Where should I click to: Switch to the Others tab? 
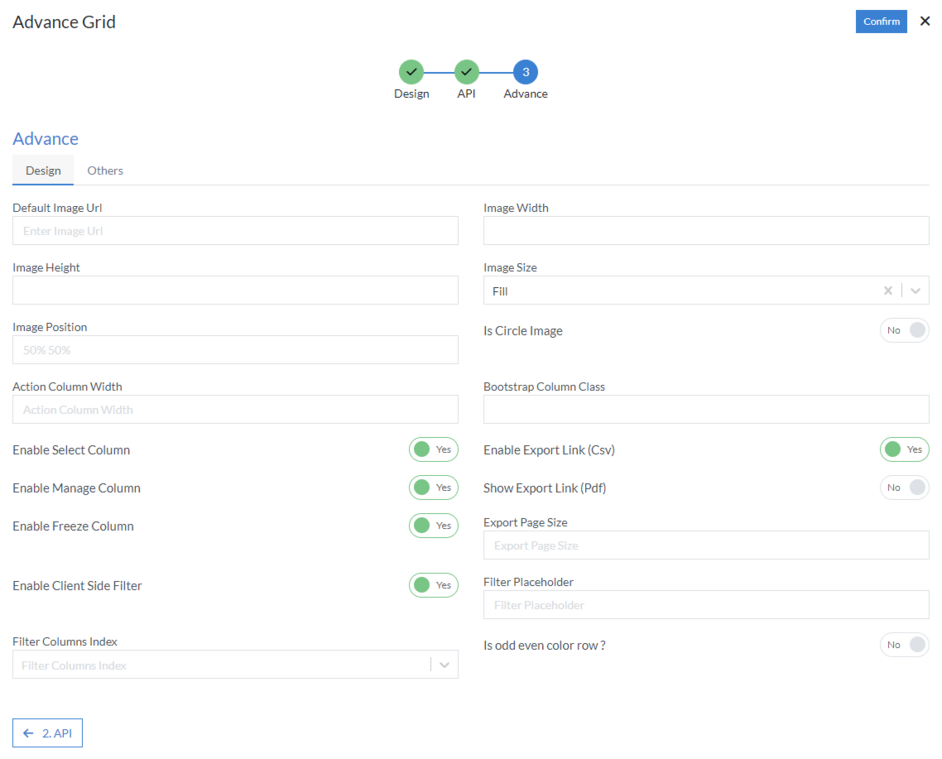coord(105,171)
